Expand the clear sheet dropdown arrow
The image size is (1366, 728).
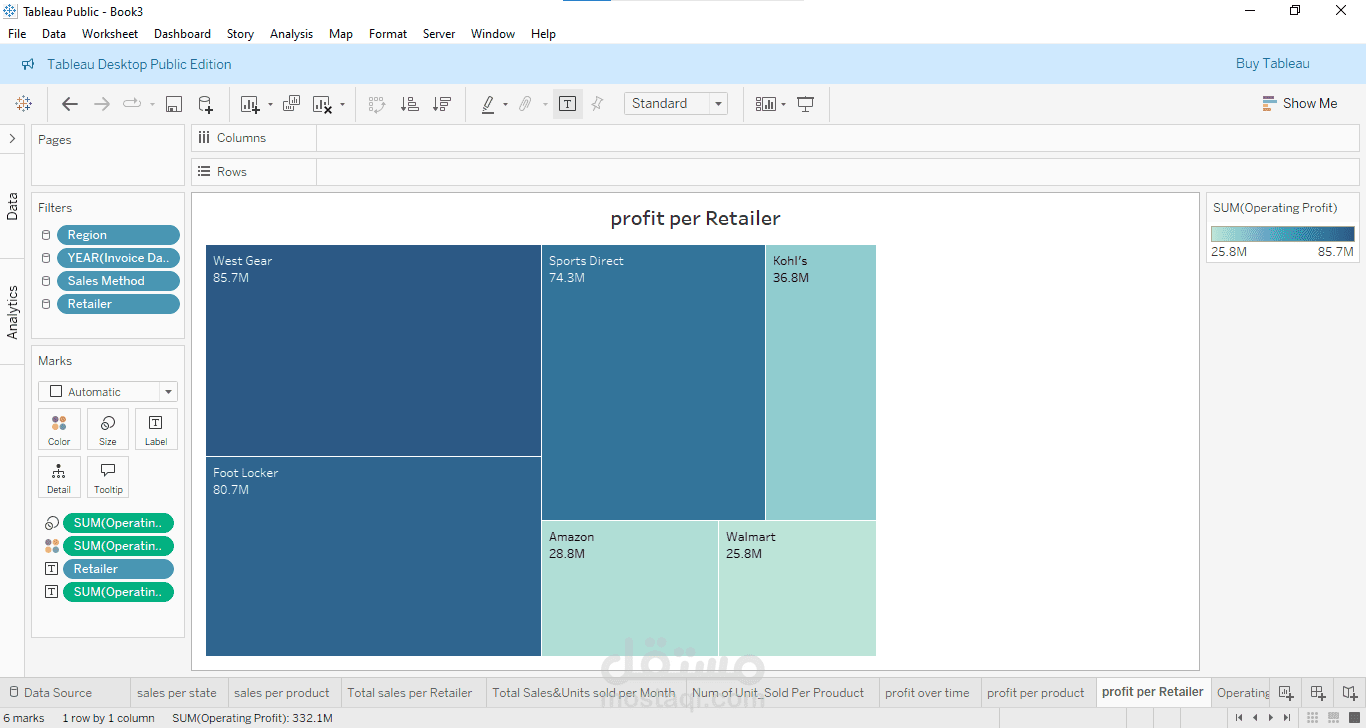[342, 104]
